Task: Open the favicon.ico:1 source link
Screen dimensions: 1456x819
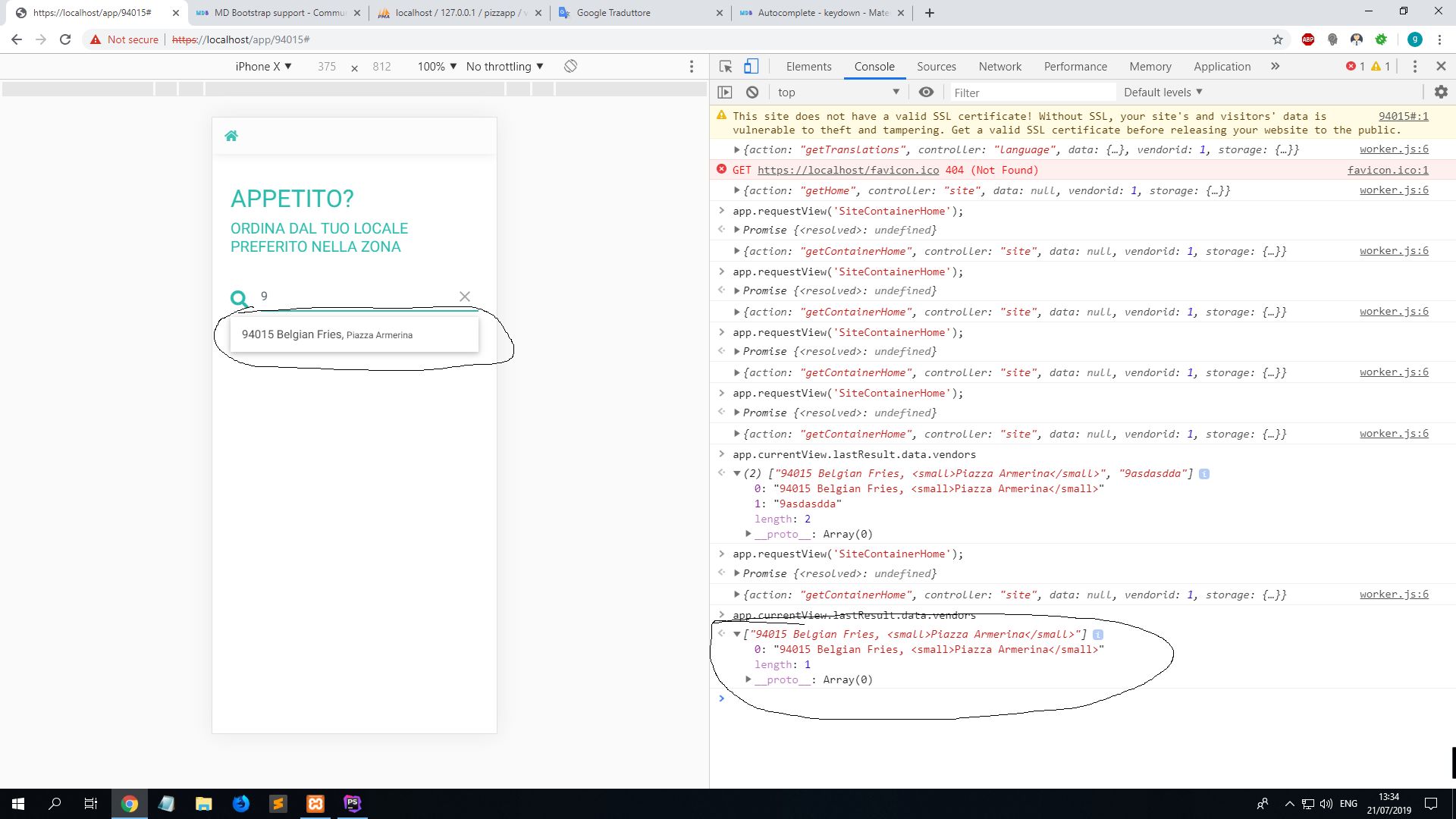Action: (1388, 171)
